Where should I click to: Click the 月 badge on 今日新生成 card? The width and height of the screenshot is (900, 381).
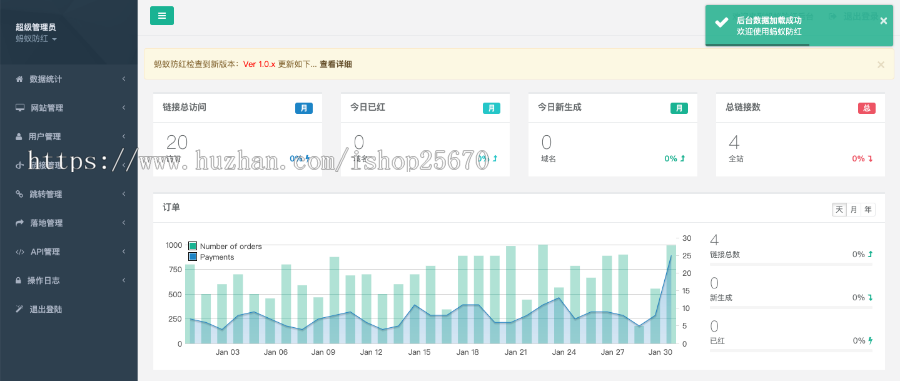click(x=679, y=108)
